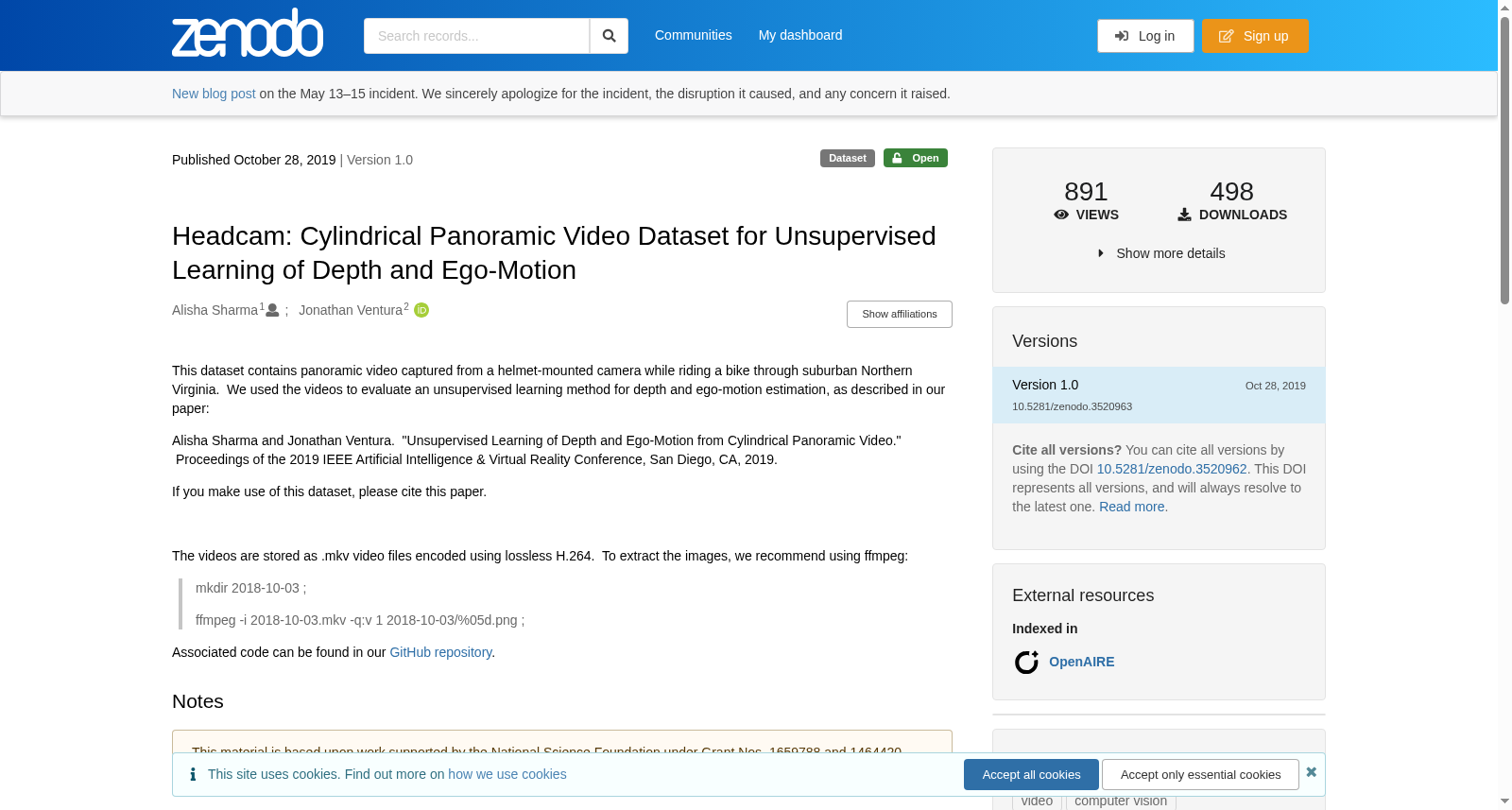Screen dimensions: 1512x810
Task: Open the Communities menu item
Action: point(694,35)
